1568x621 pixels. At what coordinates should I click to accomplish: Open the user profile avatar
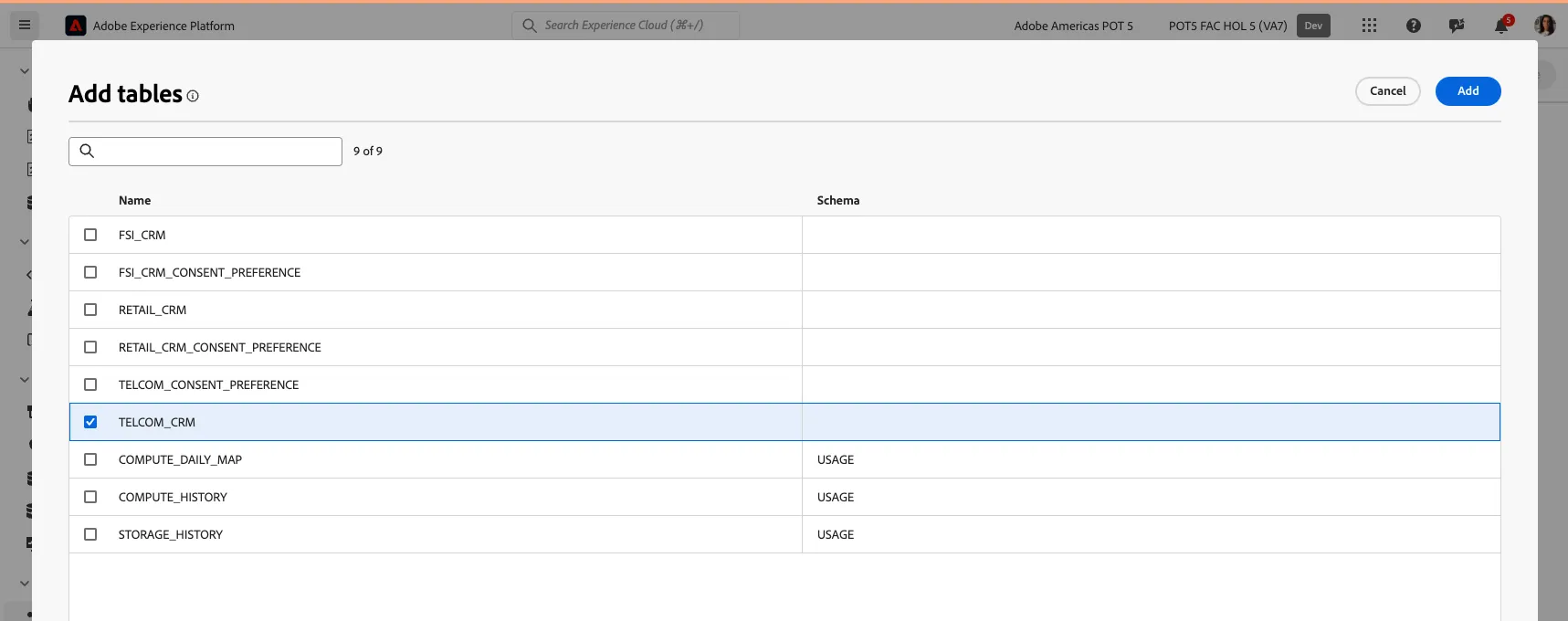(1545, 26)
